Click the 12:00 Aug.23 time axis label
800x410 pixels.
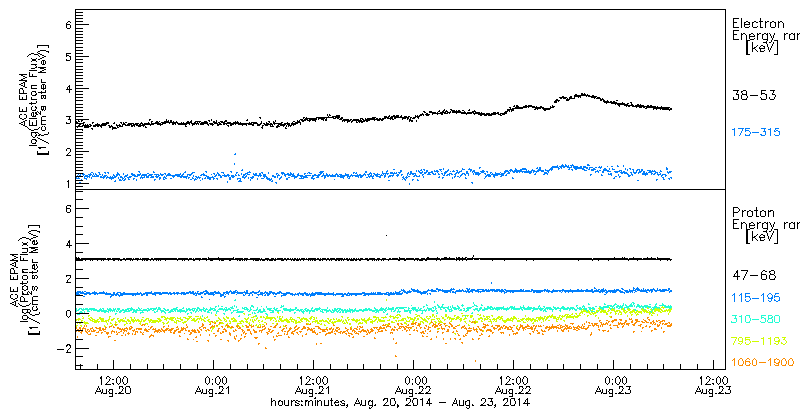tap(714, 386)
